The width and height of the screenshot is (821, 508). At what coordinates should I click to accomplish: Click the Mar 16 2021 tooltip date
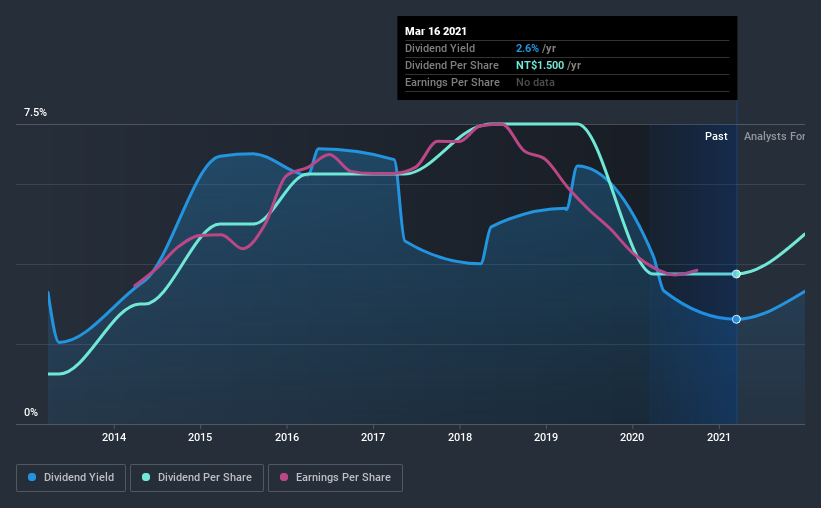pyautogui.click(x=436, y=31)
